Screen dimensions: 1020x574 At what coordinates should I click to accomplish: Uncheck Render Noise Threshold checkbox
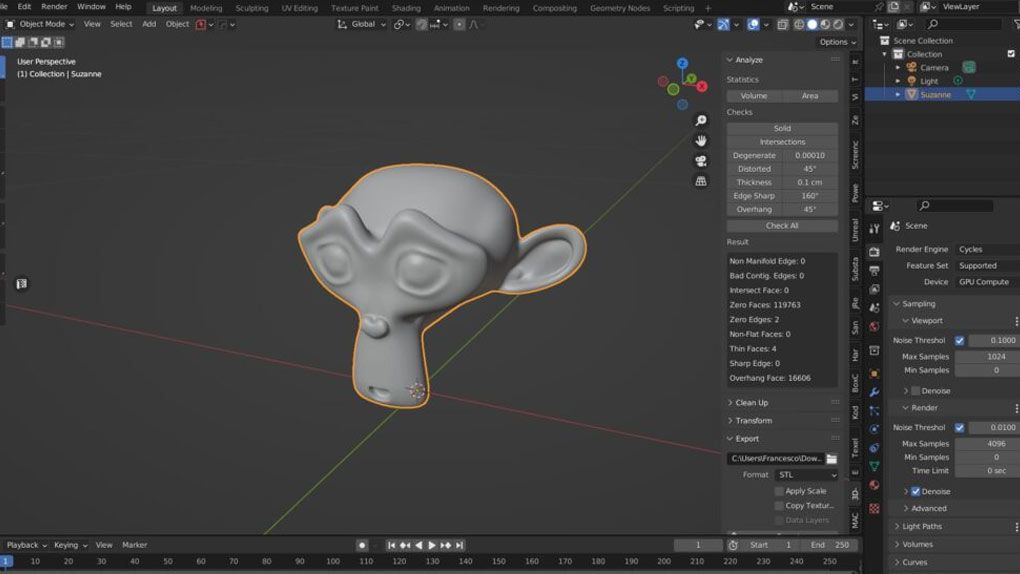tap(960, 428)
